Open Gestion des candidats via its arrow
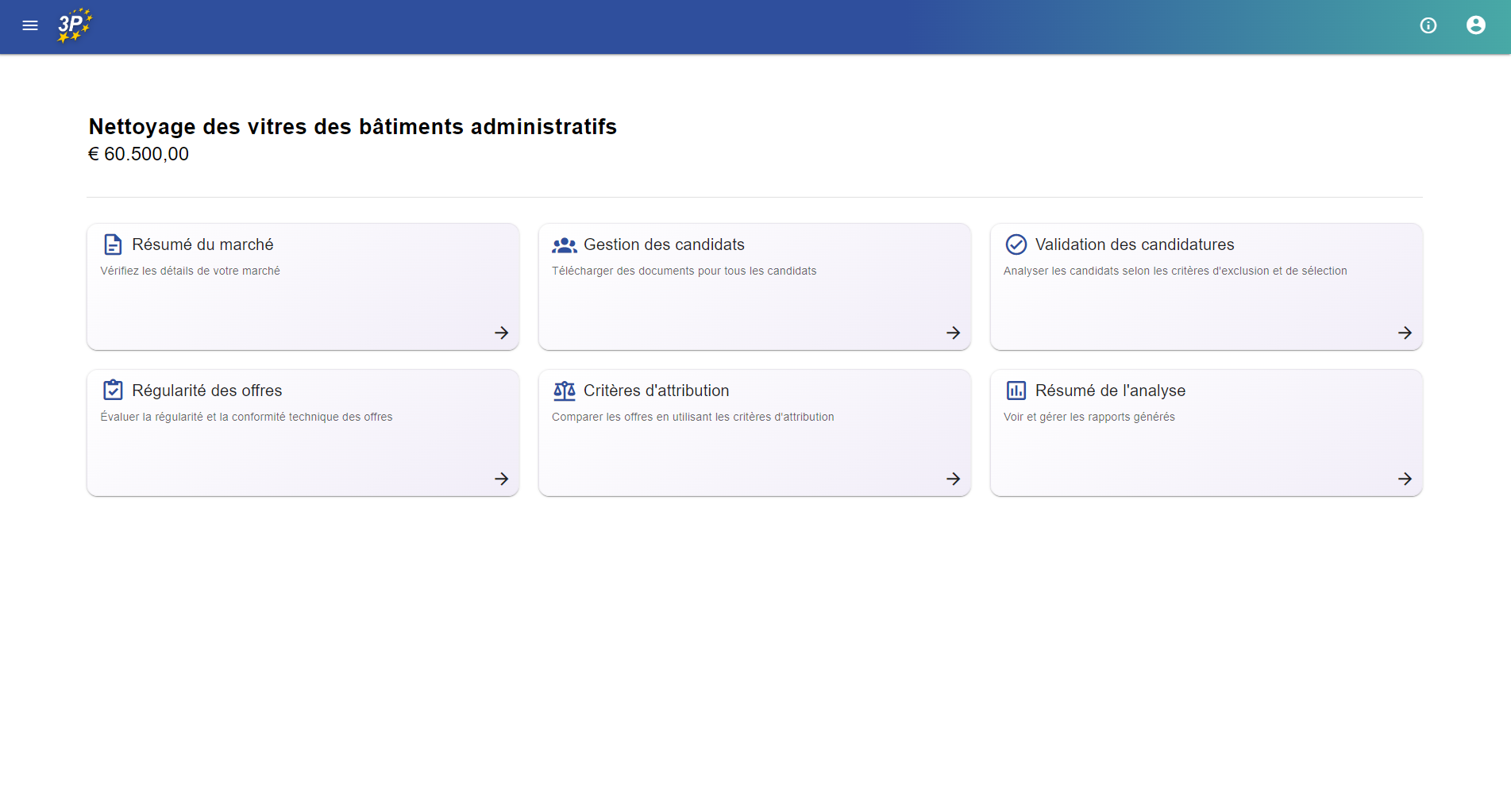Screen dimensions: 1511x812 (953, 333)
